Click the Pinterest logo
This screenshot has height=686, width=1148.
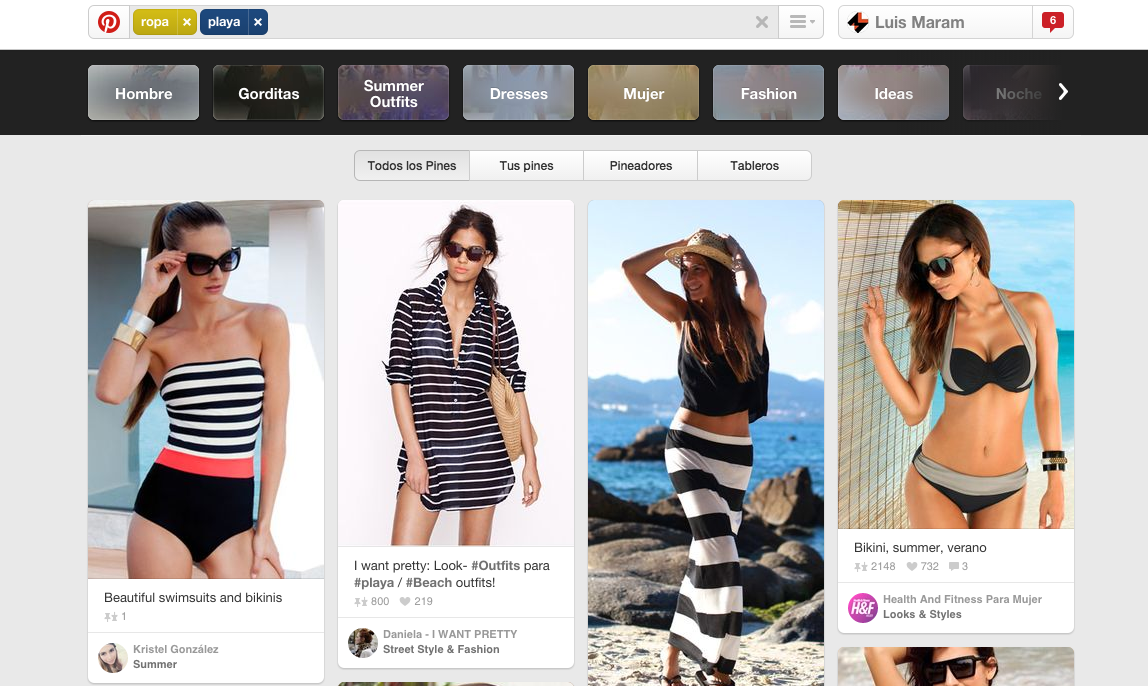coord(110,20)
